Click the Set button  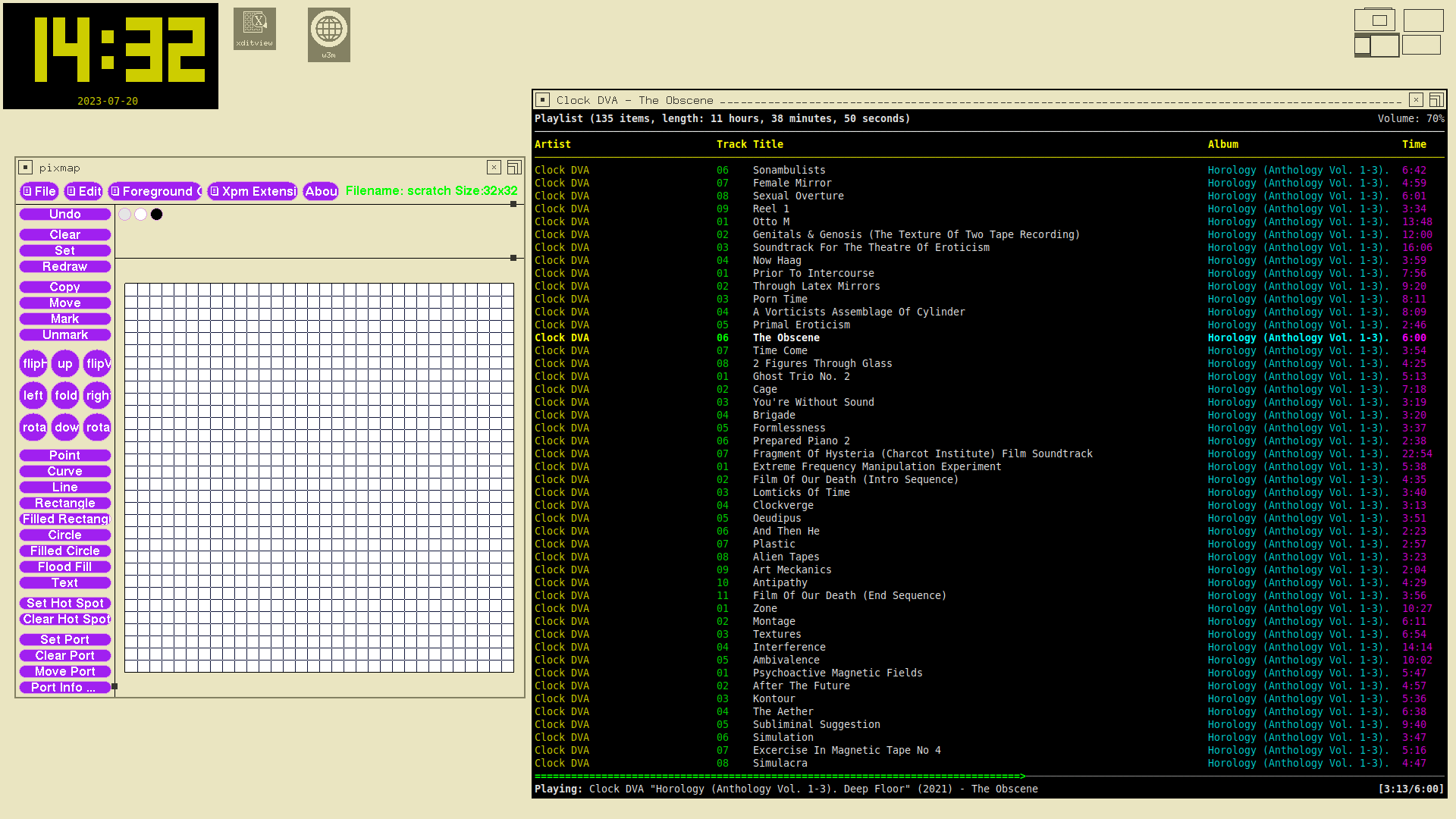65,251
